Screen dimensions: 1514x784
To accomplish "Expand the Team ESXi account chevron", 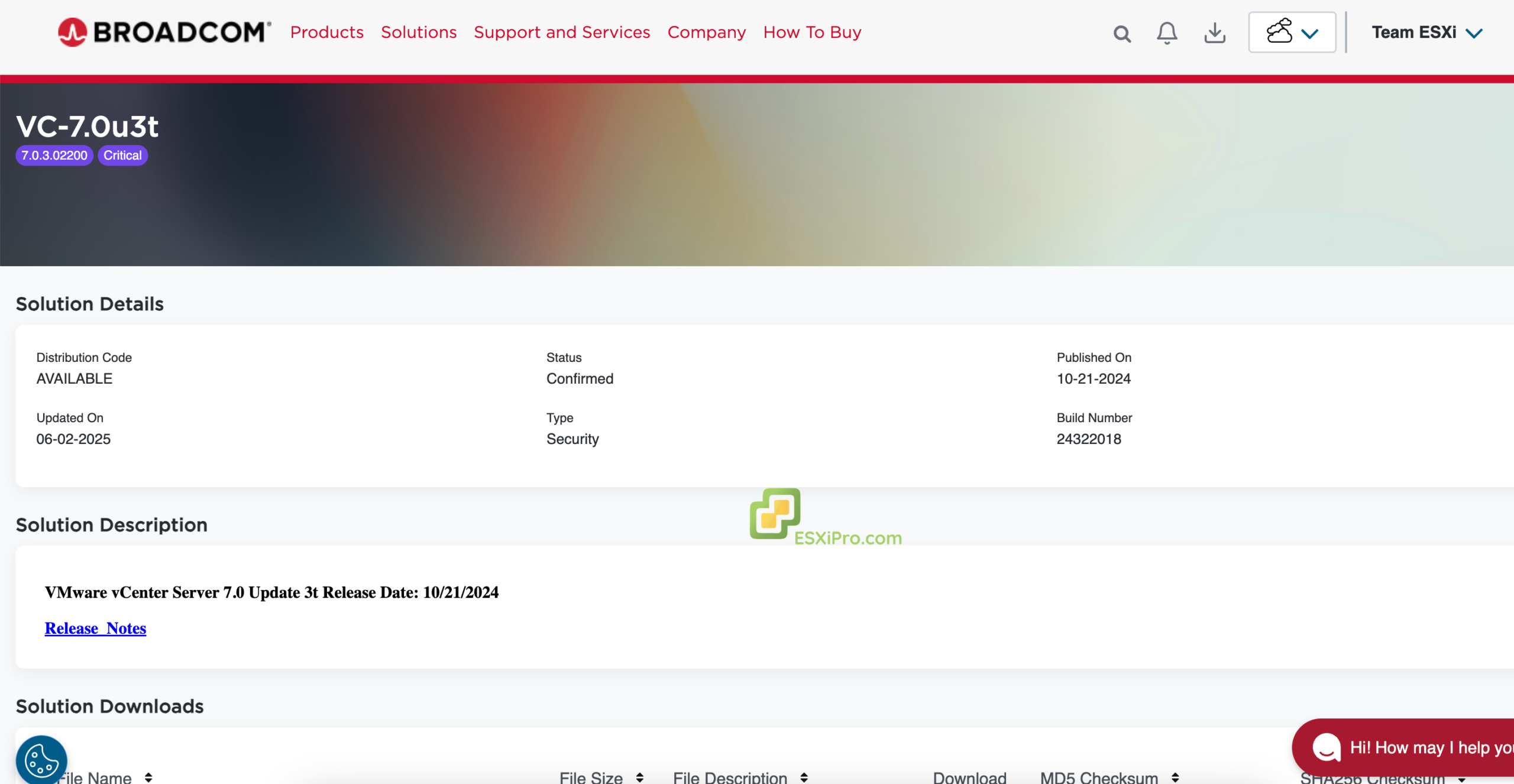I will tap(1474, 33).
